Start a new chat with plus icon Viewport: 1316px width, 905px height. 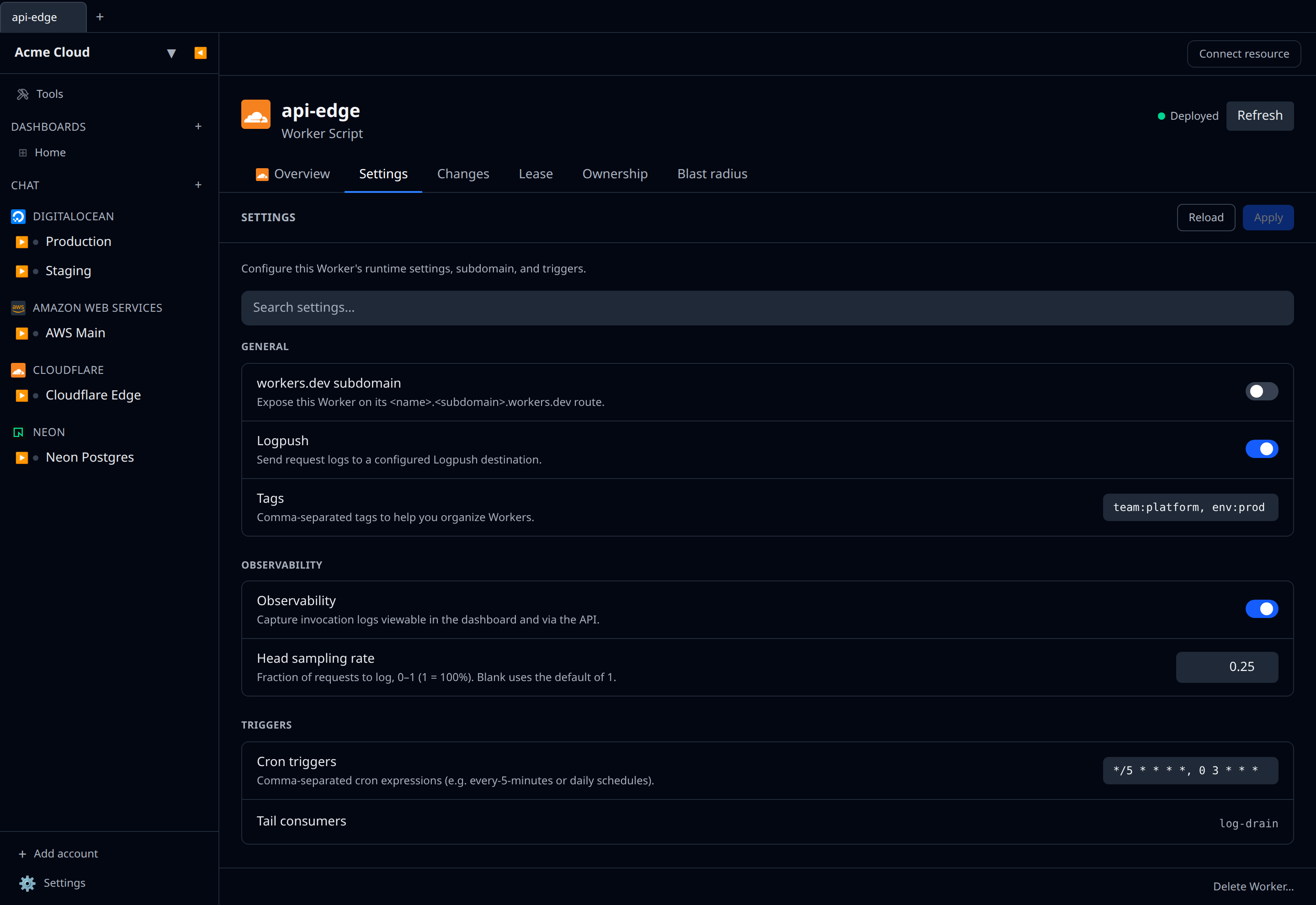click(x=198, y=185)
